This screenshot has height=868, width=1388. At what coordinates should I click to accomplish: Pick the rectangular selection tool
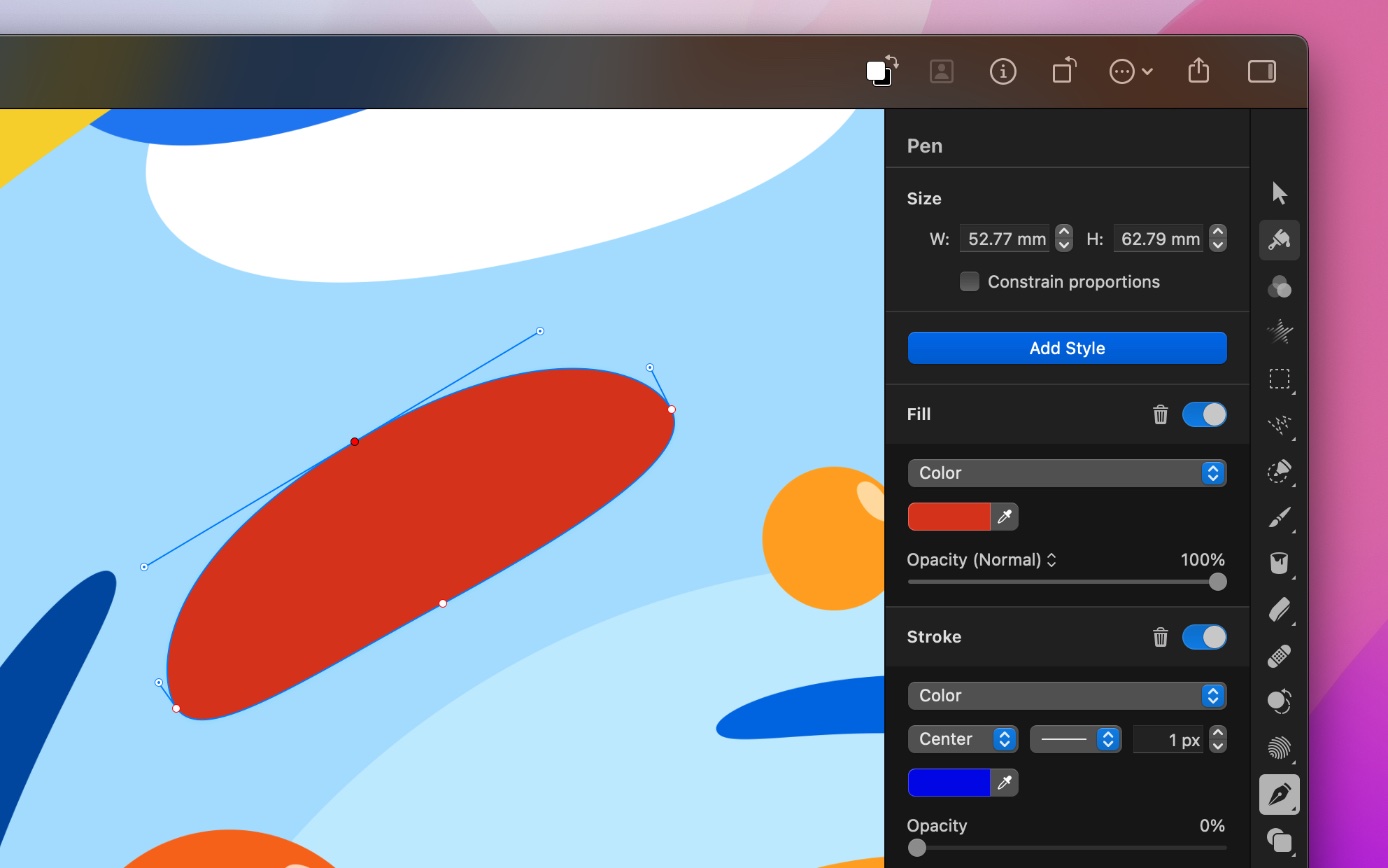coord(1279,379)
